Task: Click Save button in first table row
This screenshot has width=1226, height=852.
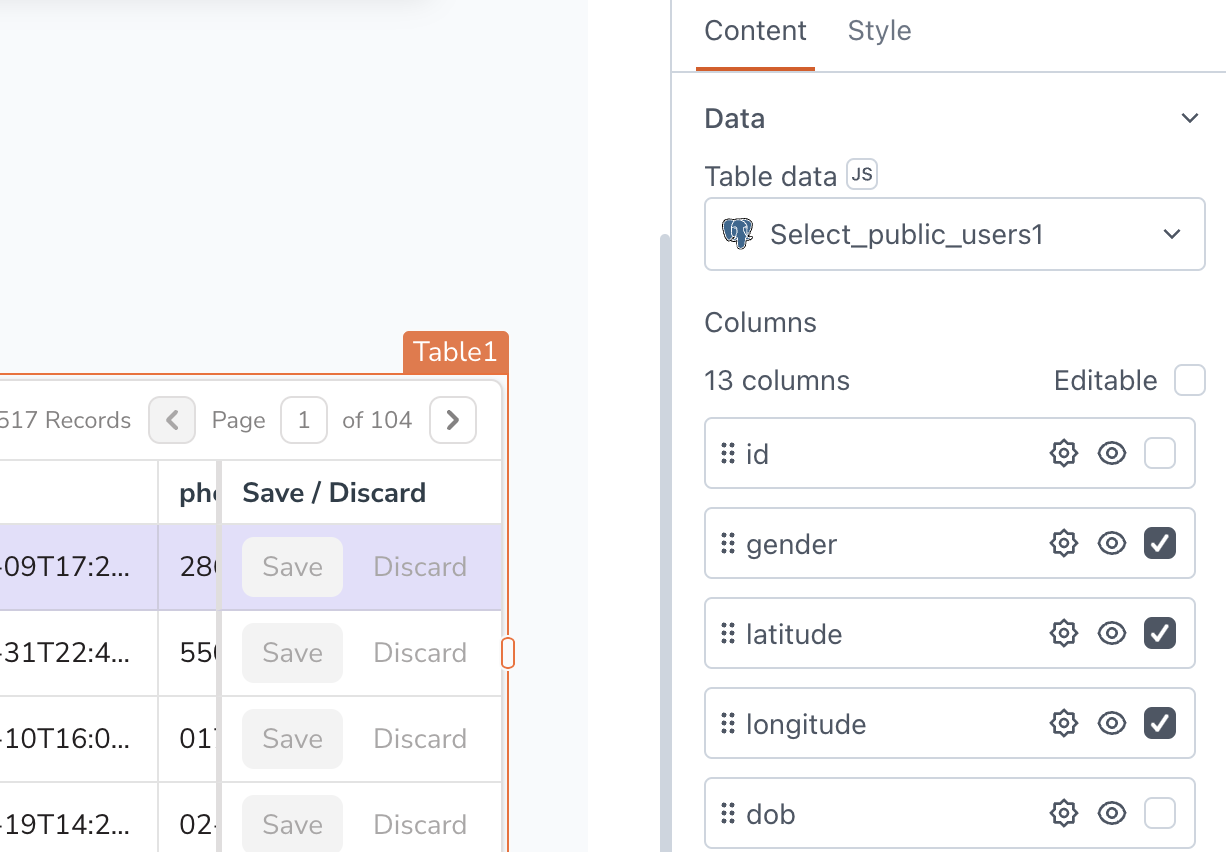Action: coord(292,567)
